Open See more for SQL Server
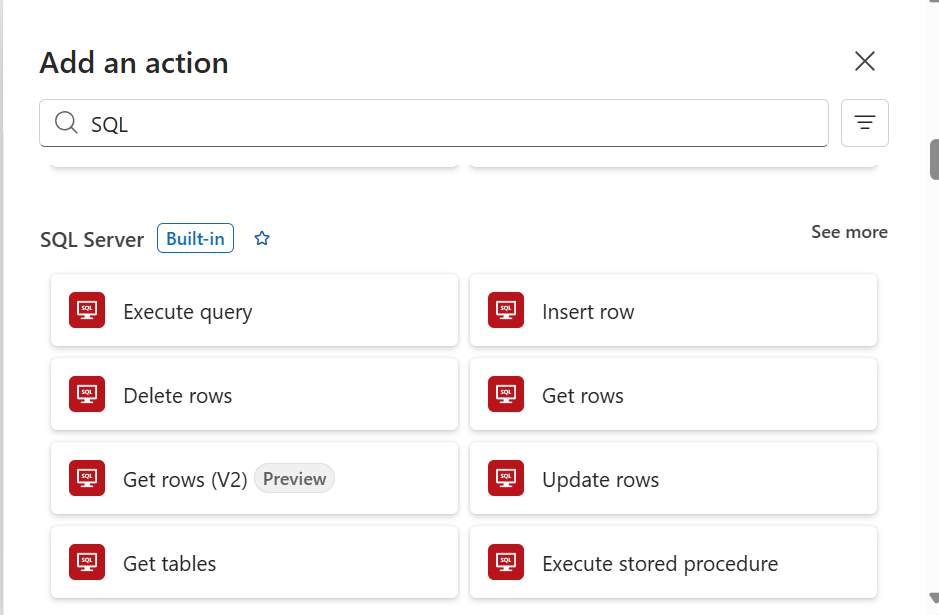This screenshot has height=615, width=939. (848, 231)
